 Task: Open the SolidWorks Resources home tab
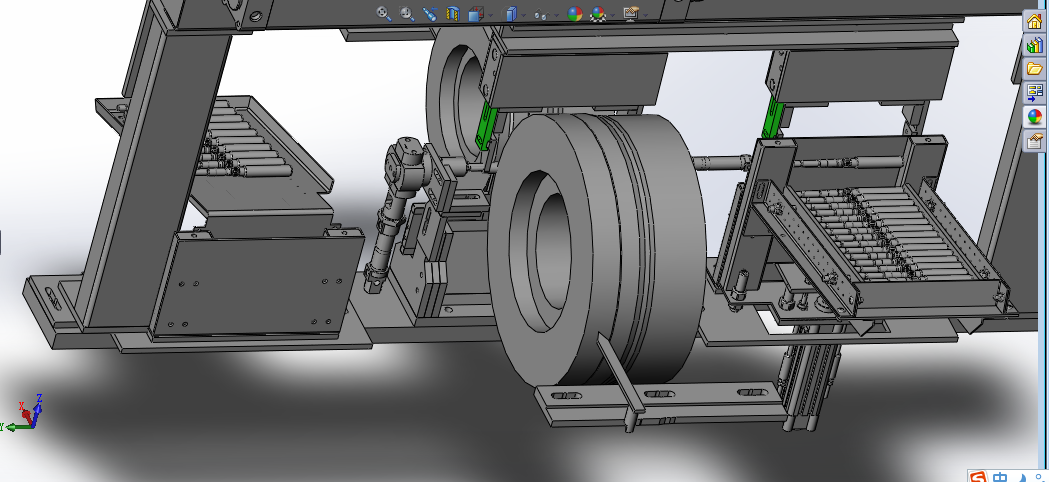(x=1034, y=21)
